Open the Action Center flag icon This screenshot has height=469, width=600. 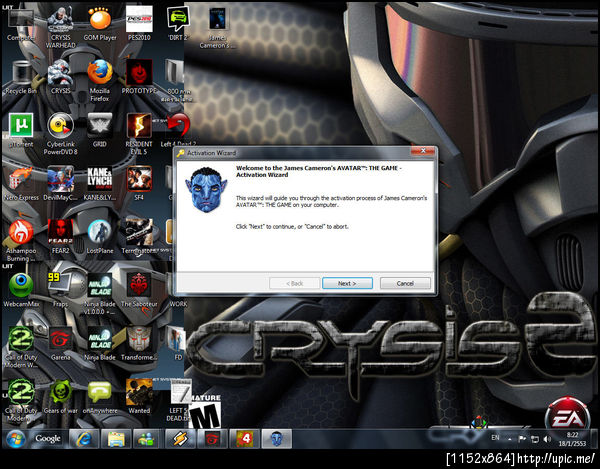[x=522, y=439]
